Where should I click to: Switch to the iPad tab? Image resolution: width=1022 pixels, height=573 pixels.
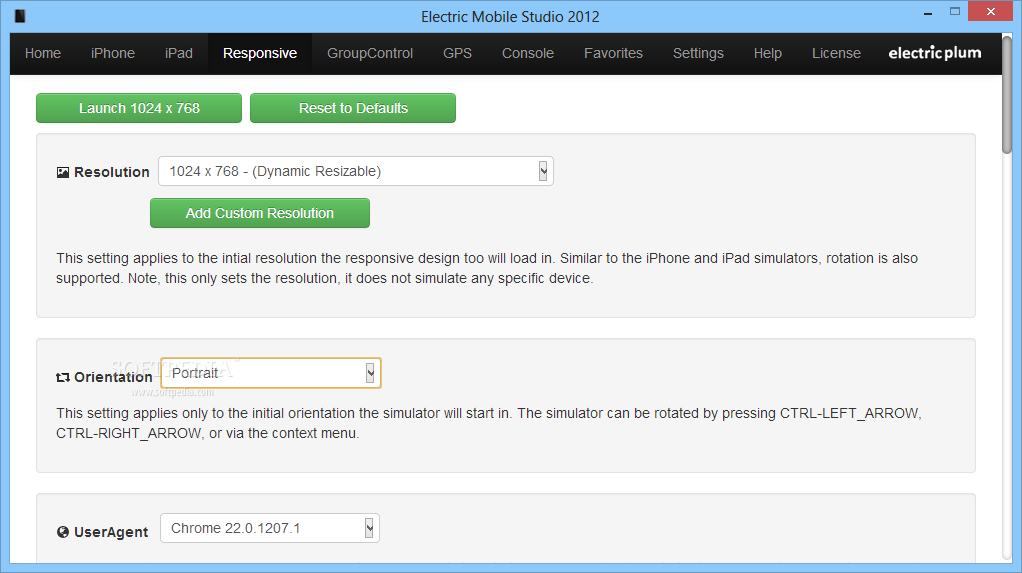179,53
